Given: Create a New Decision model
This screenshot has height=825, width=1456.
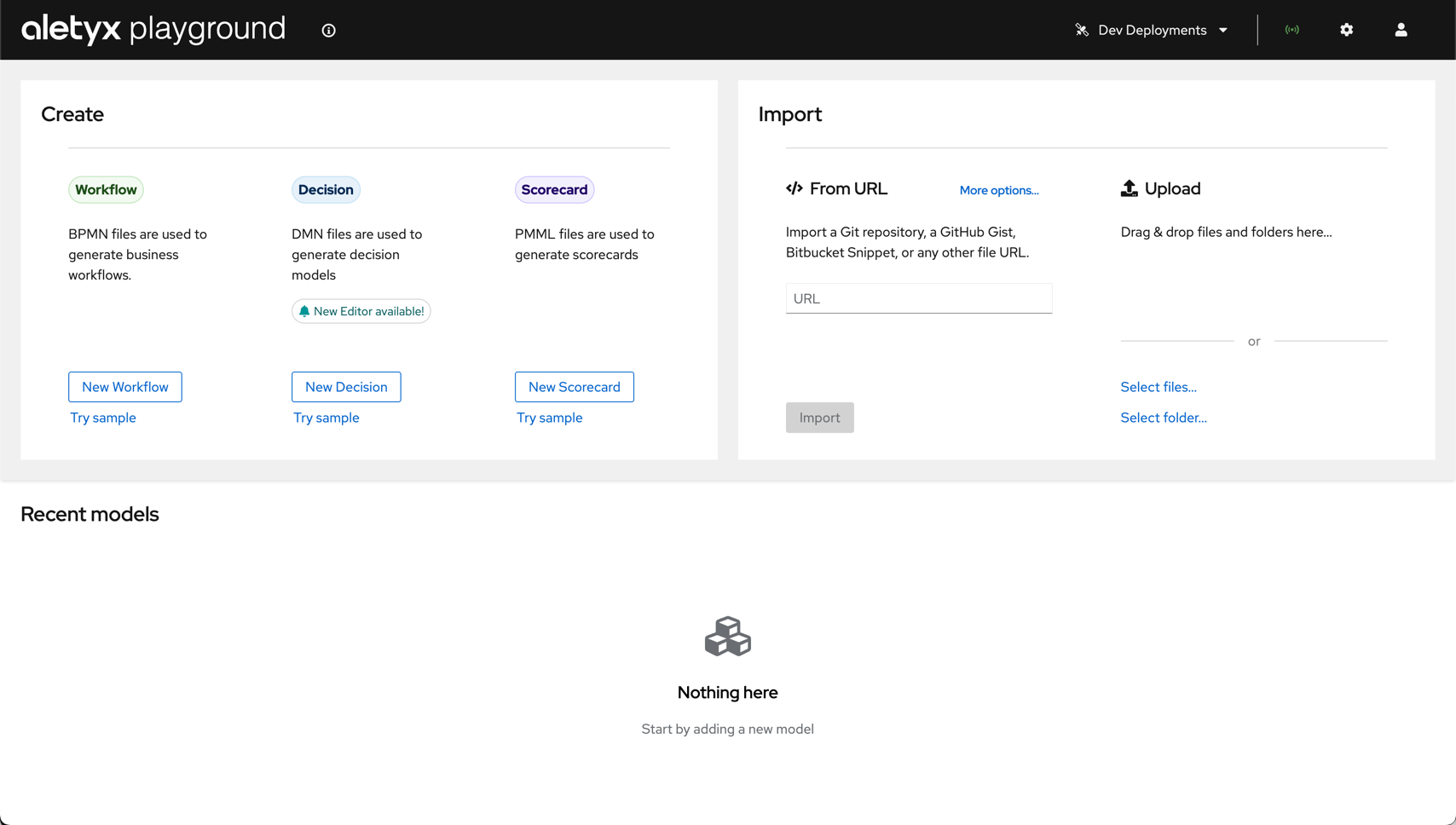Looking at the screenshot, I should coord(346,387).
